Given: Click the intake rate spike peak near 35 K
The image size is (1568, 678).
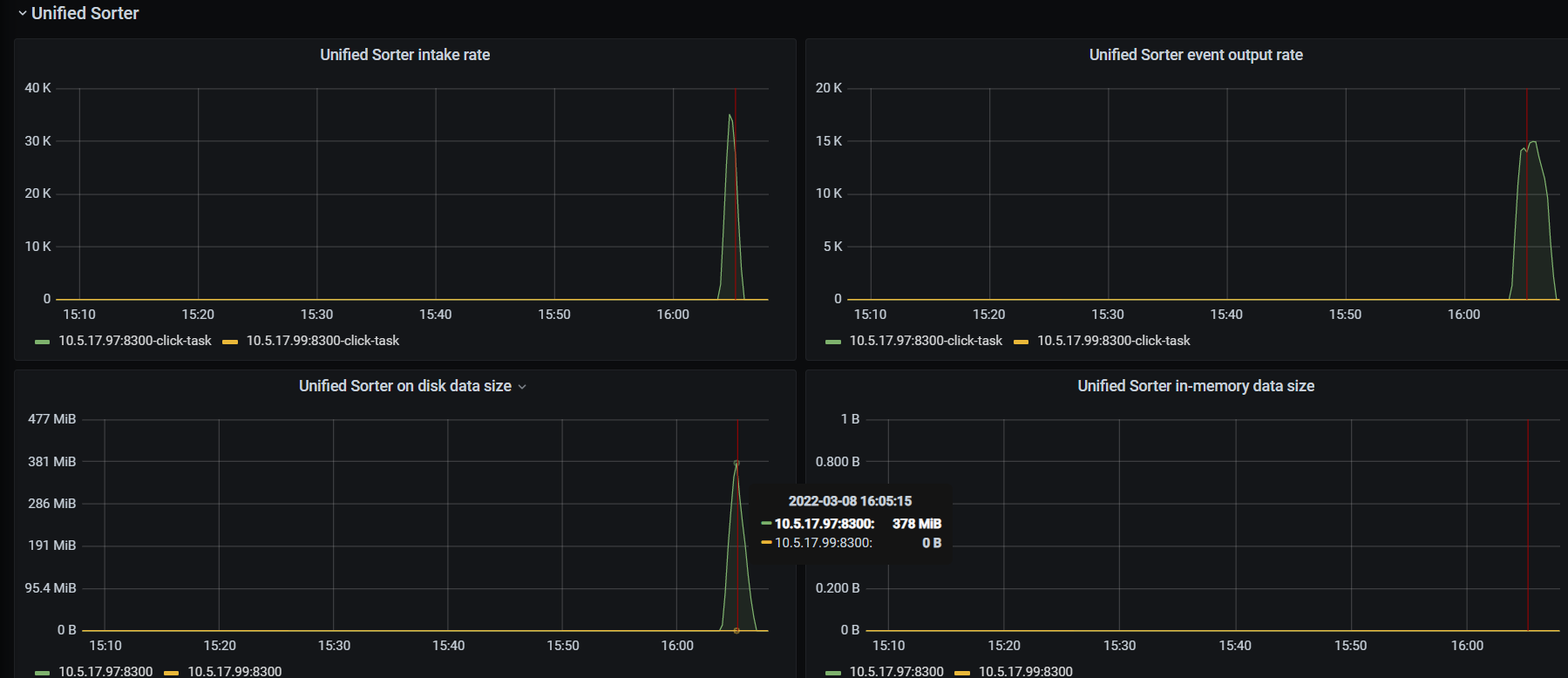Looking at the screenshot, I should (730, 115).
